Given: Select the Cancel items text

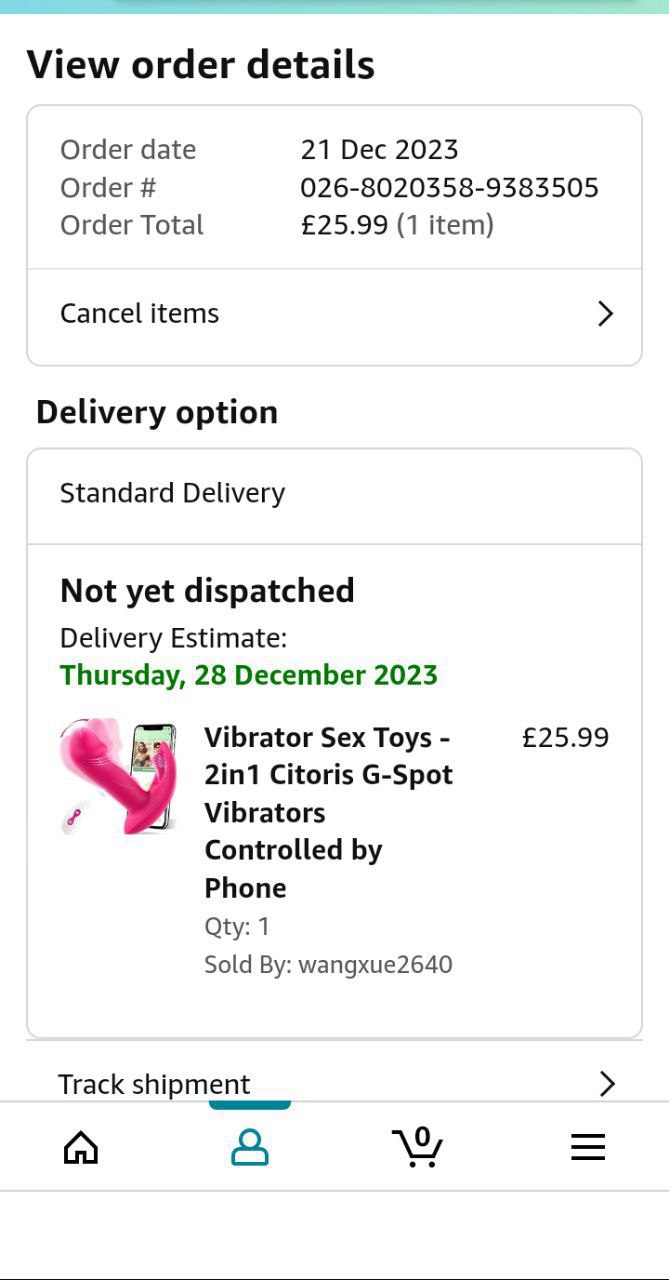Looking at the screenshot, I should (x=139, y=313).
